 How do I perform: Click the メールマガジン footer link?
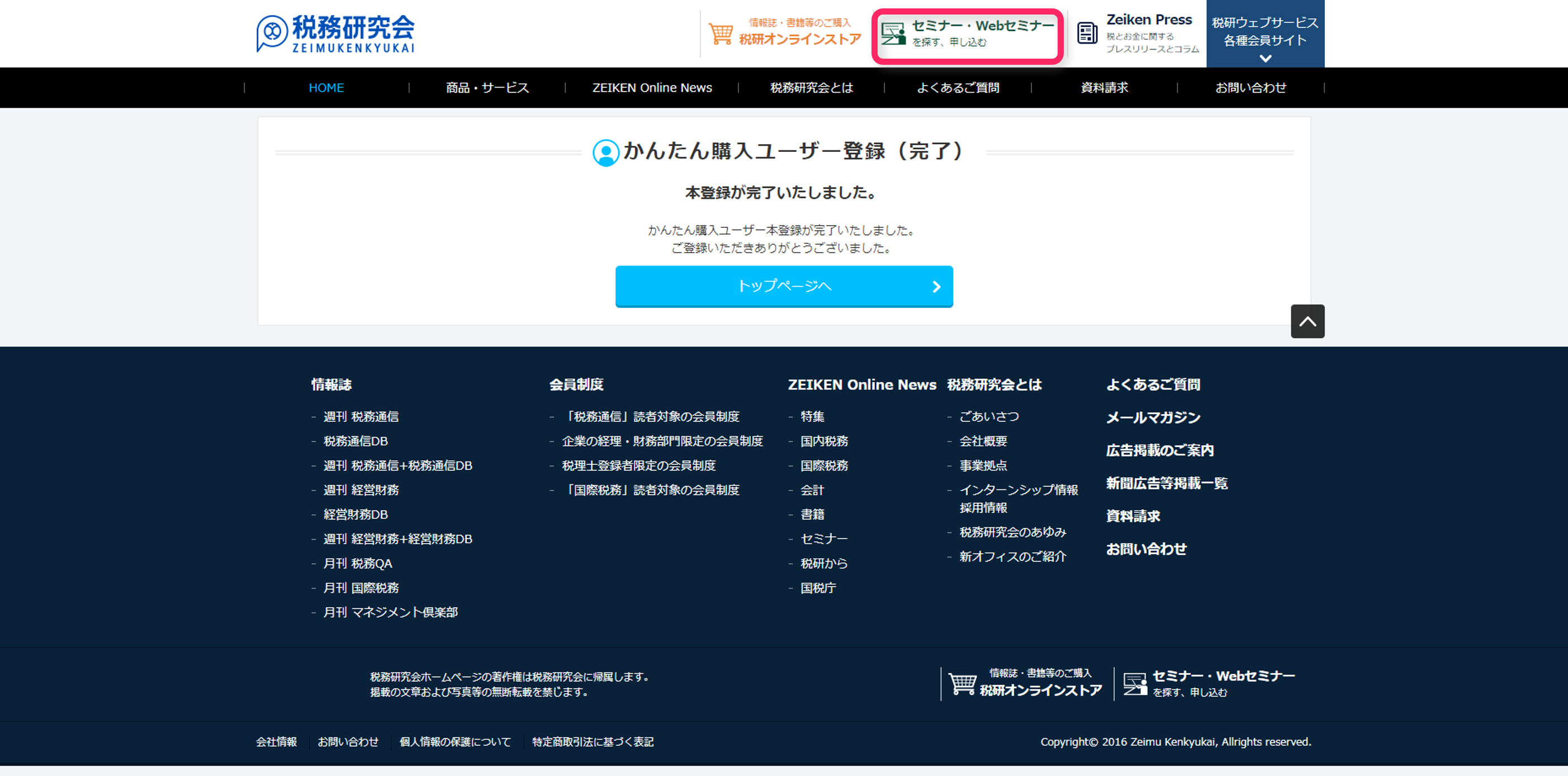click(1153, 418)
